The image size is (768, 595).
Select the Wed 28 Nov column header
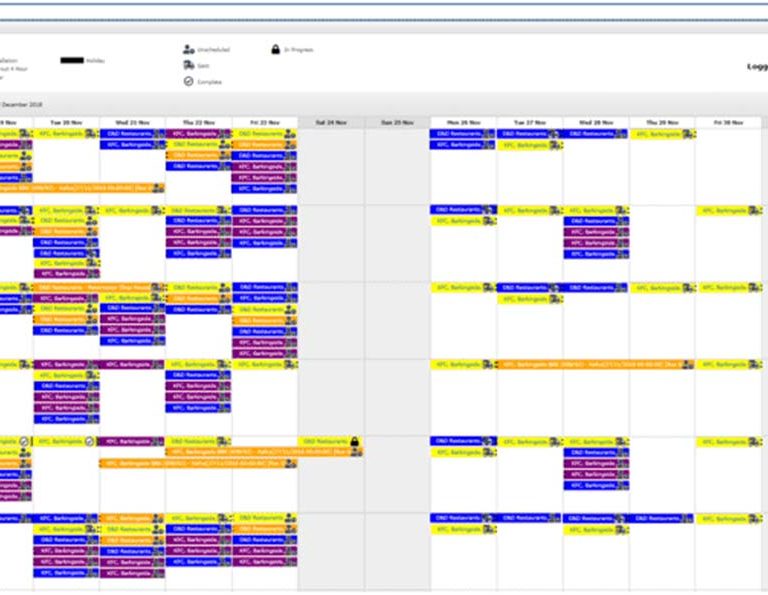point(596,122)
